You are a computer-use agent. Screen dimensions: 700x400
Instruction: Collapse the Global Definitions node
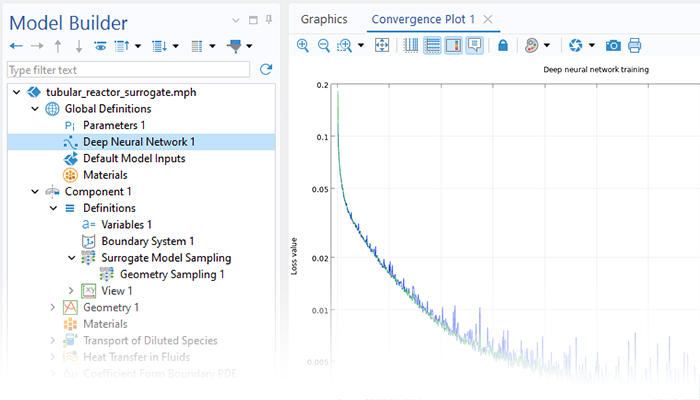pos(35,109)
